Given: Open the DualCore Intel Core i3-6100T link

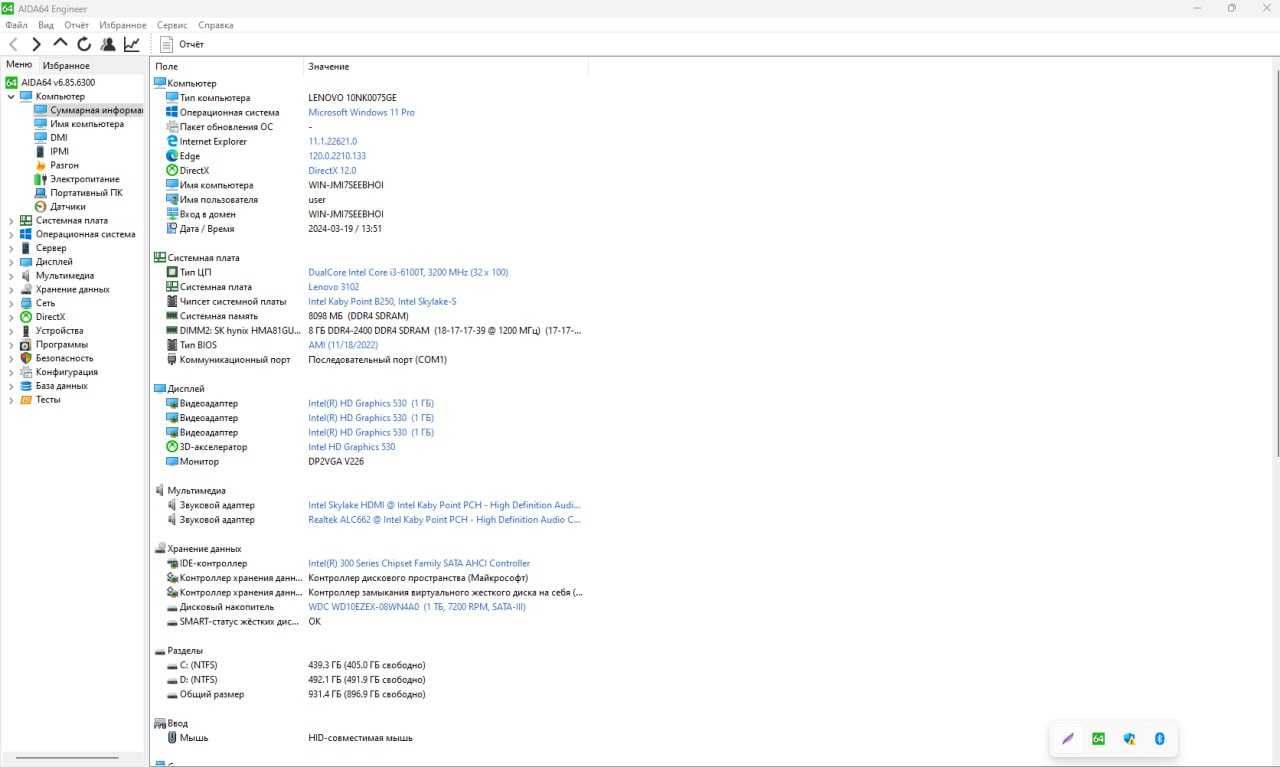Looking at the screenshot, I should (x=408, y=272).
